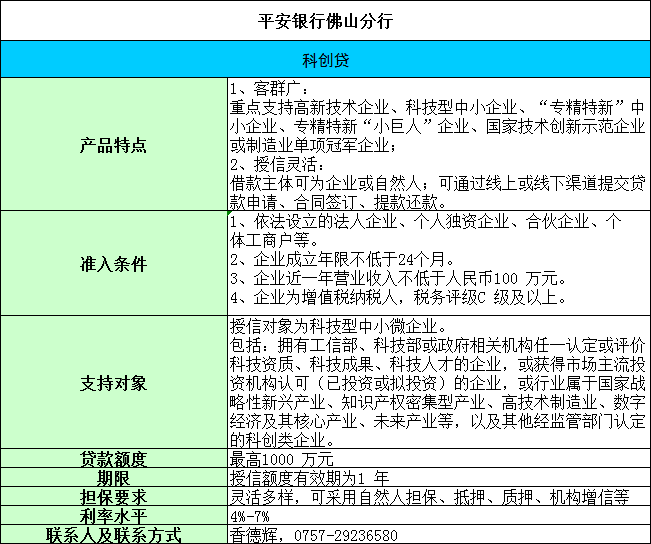Click the entry conditions cell starting '1、依法设立的法人企业'
Screen dimensions: 651x544
[x=439, y=263]
